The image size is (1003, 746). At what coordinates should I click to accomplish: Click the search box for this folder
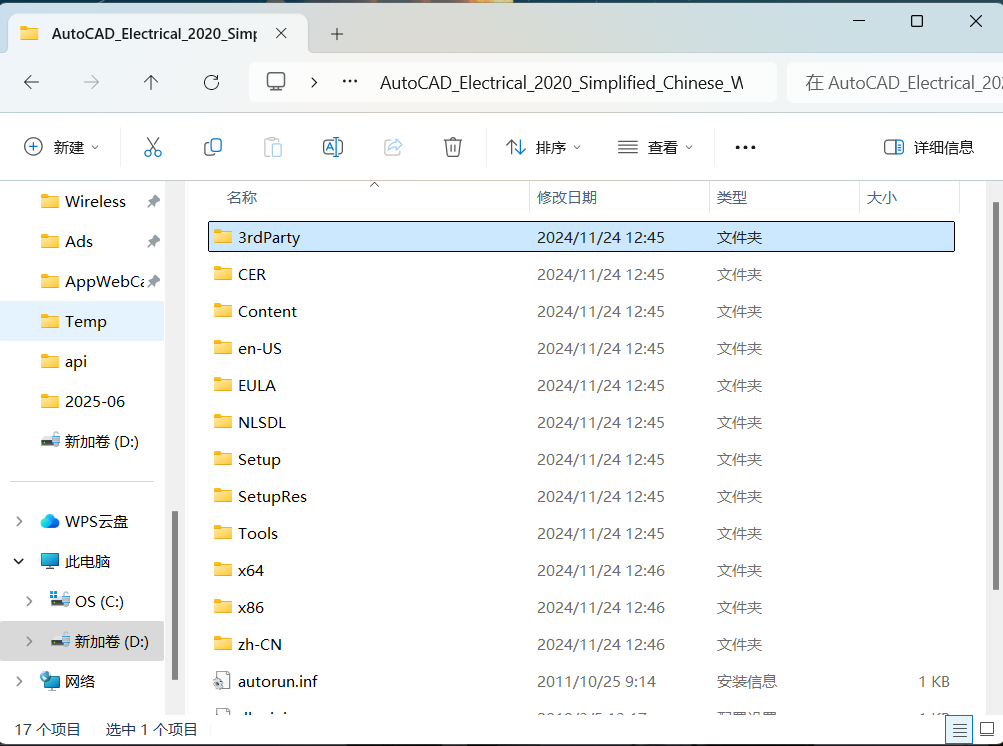coord(896,82)
